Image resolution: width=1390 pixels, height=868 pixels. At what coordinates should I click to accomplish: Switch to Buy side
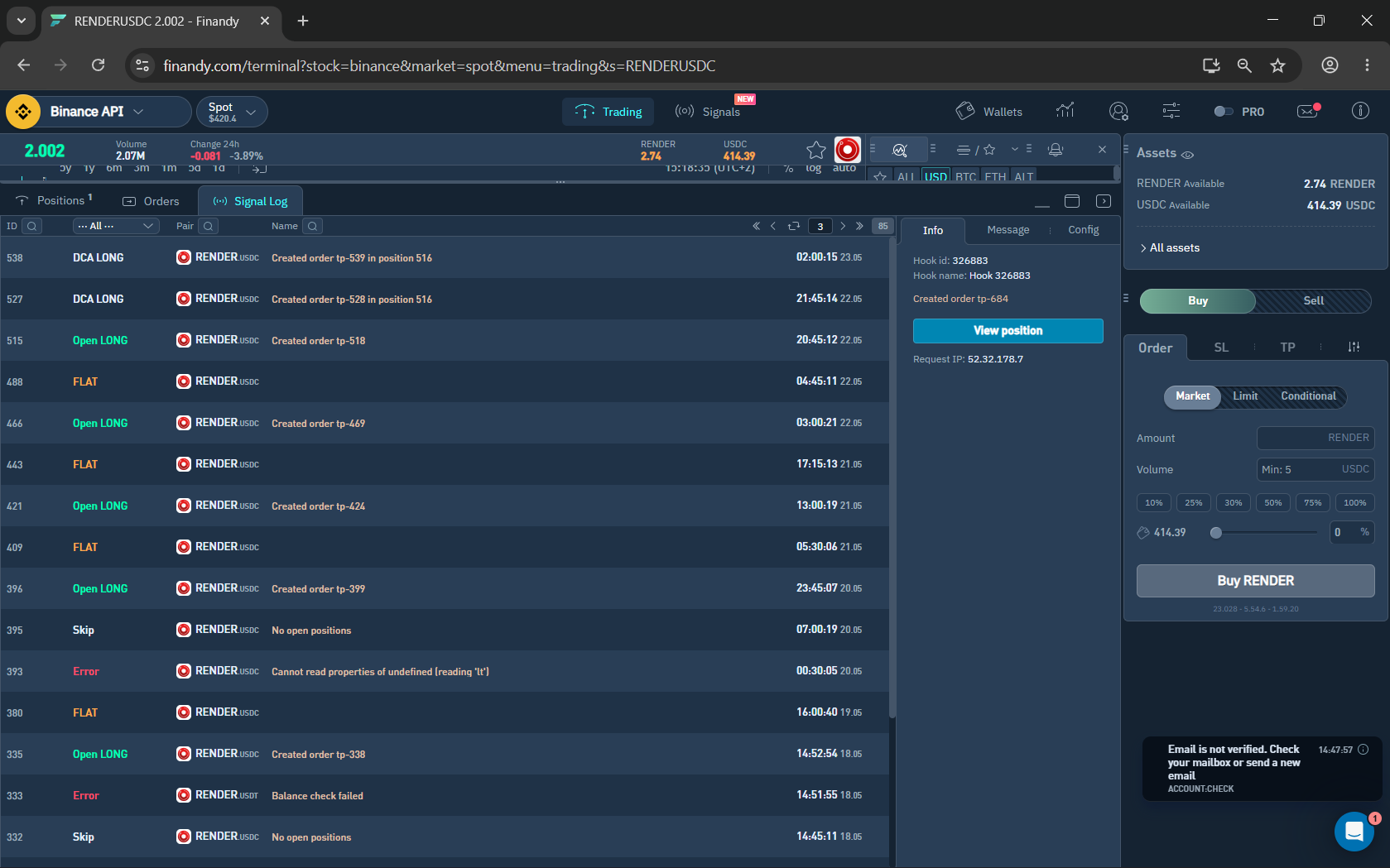tap(1198, 301)
